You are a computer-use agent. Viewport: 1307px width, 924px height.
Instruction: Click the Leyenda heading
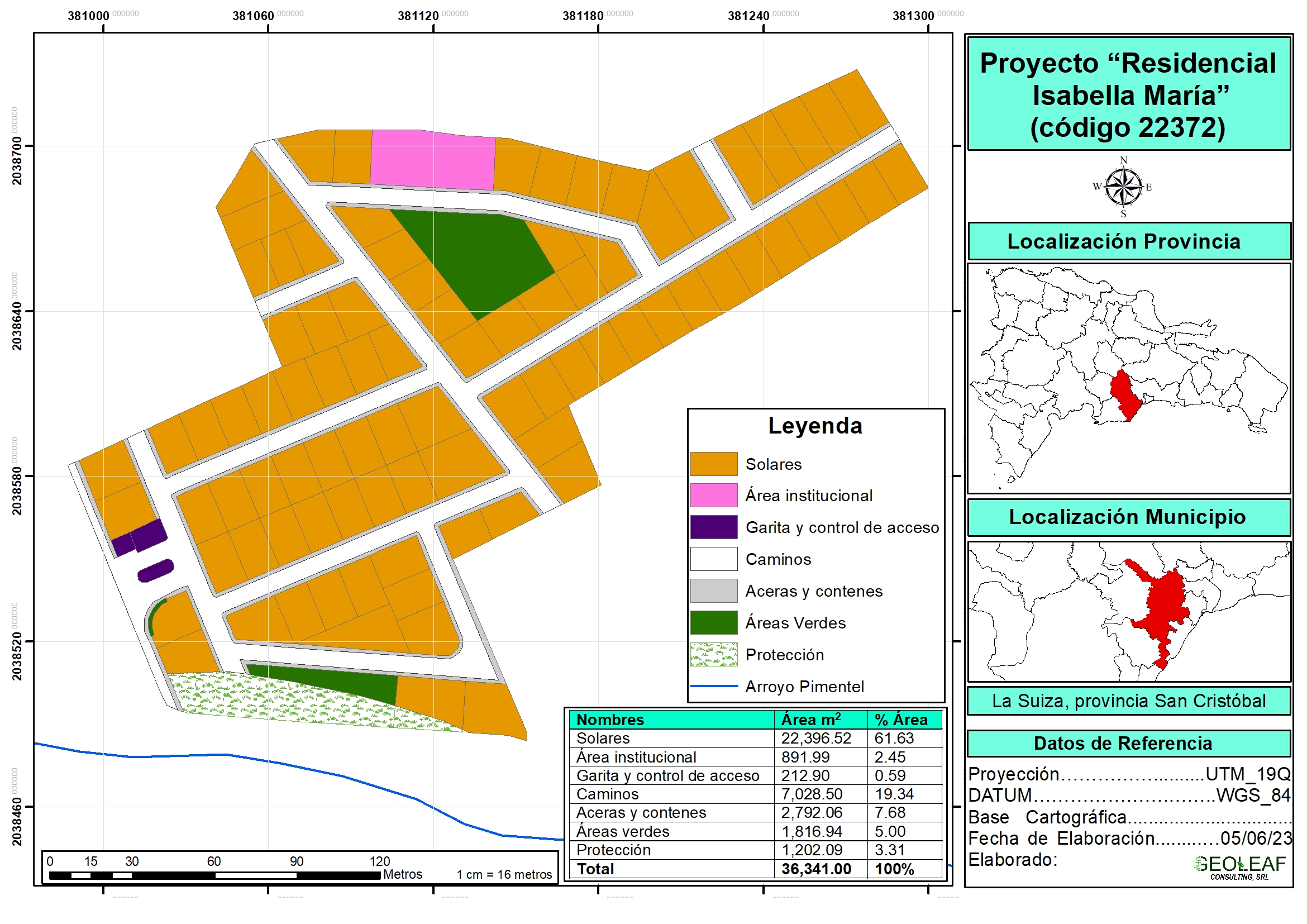pyautogui.click(x=815, y=426)
